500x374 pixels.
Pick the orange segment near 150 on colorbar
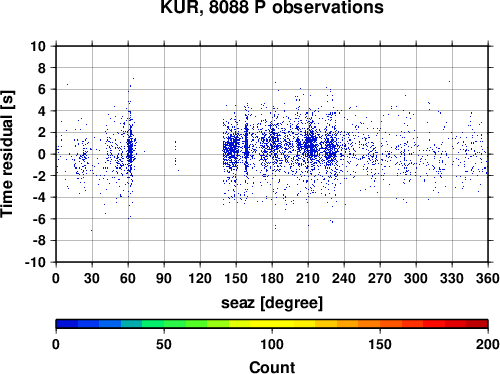pyautogui.click(x=380, y=324)
